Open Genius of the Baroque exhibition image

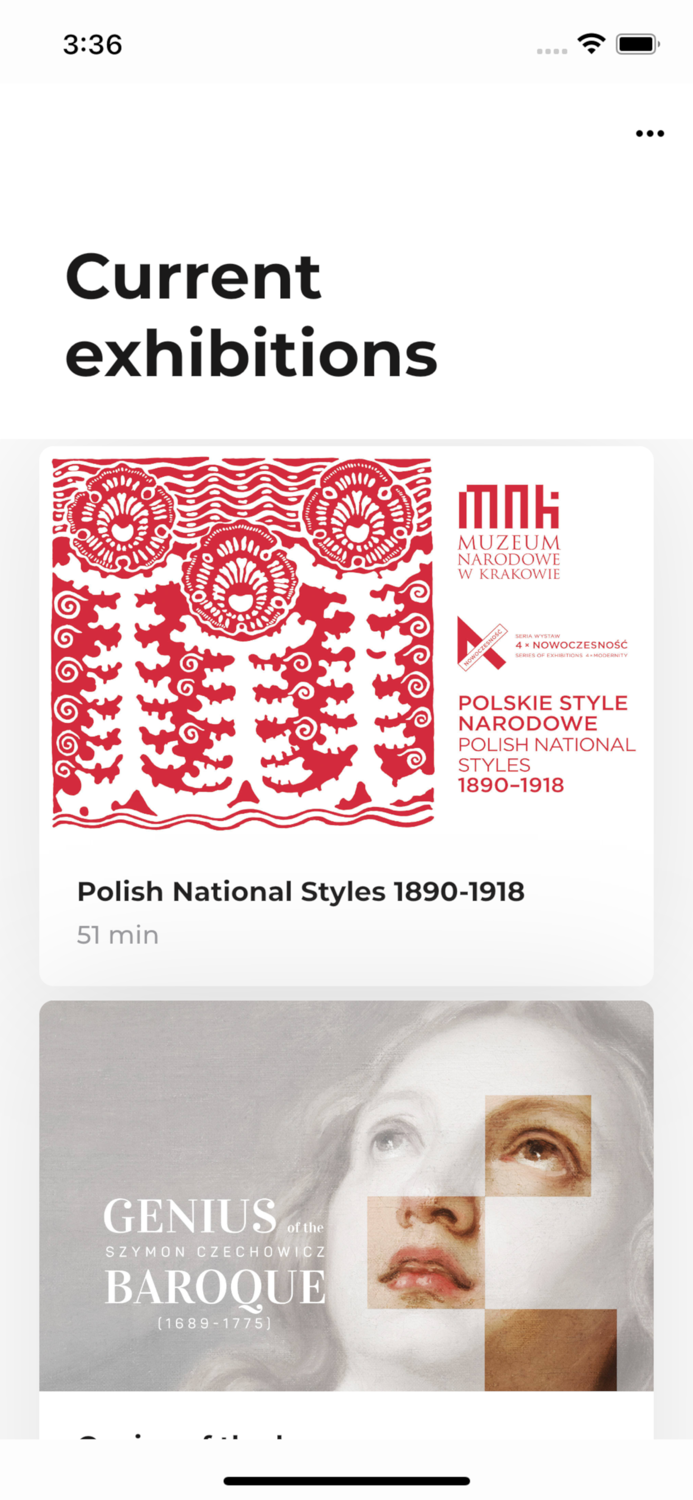tap(346, 1195)
